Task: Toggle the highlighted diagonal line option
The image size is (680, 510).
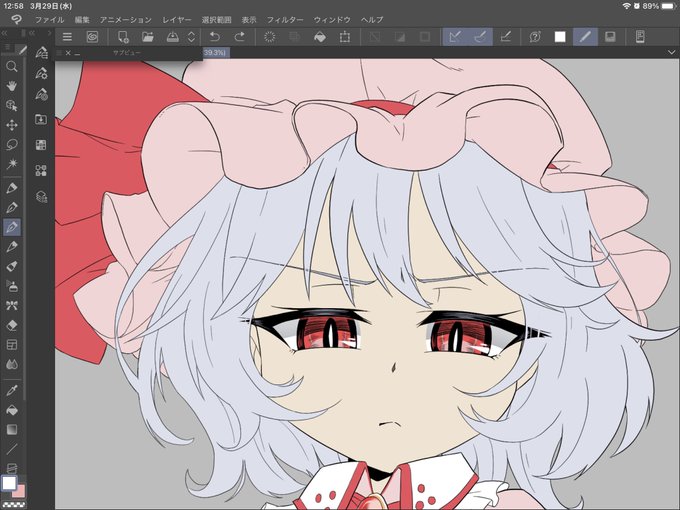Action: coord(585,37)
